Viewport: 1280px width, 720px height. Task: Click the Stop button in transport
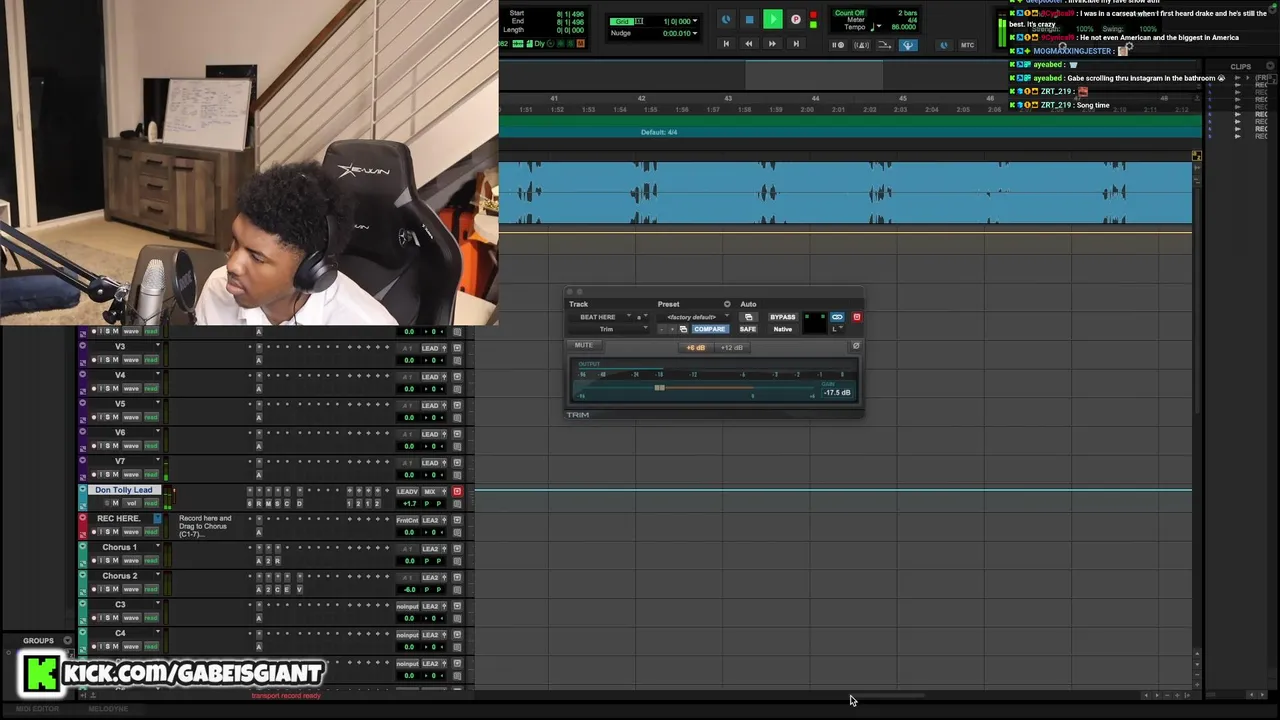pos(749,19)
